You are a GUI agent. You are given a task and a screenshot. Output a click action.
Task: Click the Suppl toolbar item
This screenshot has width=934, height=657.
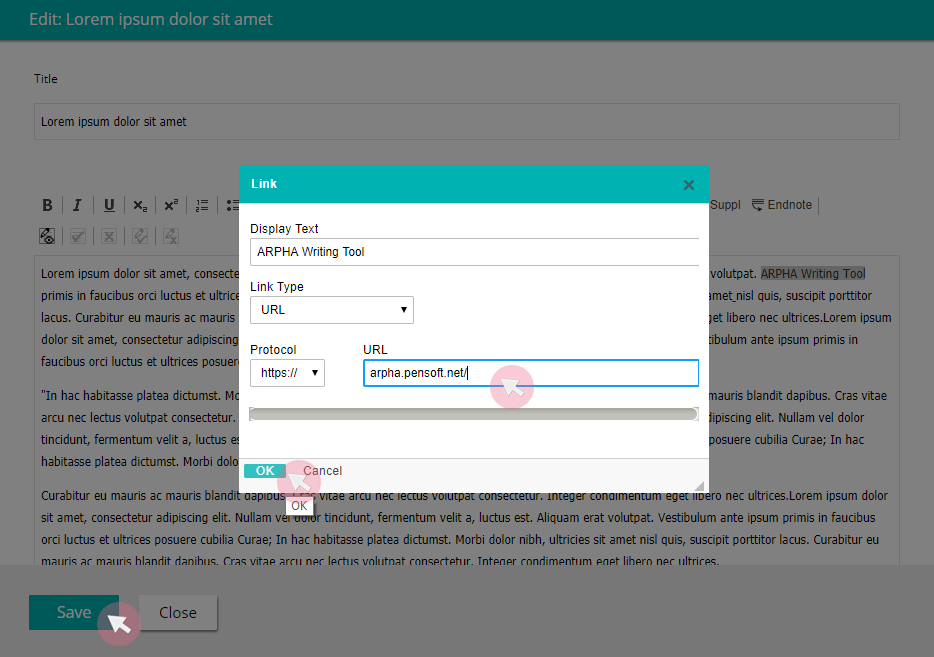(x=725, y=205)
